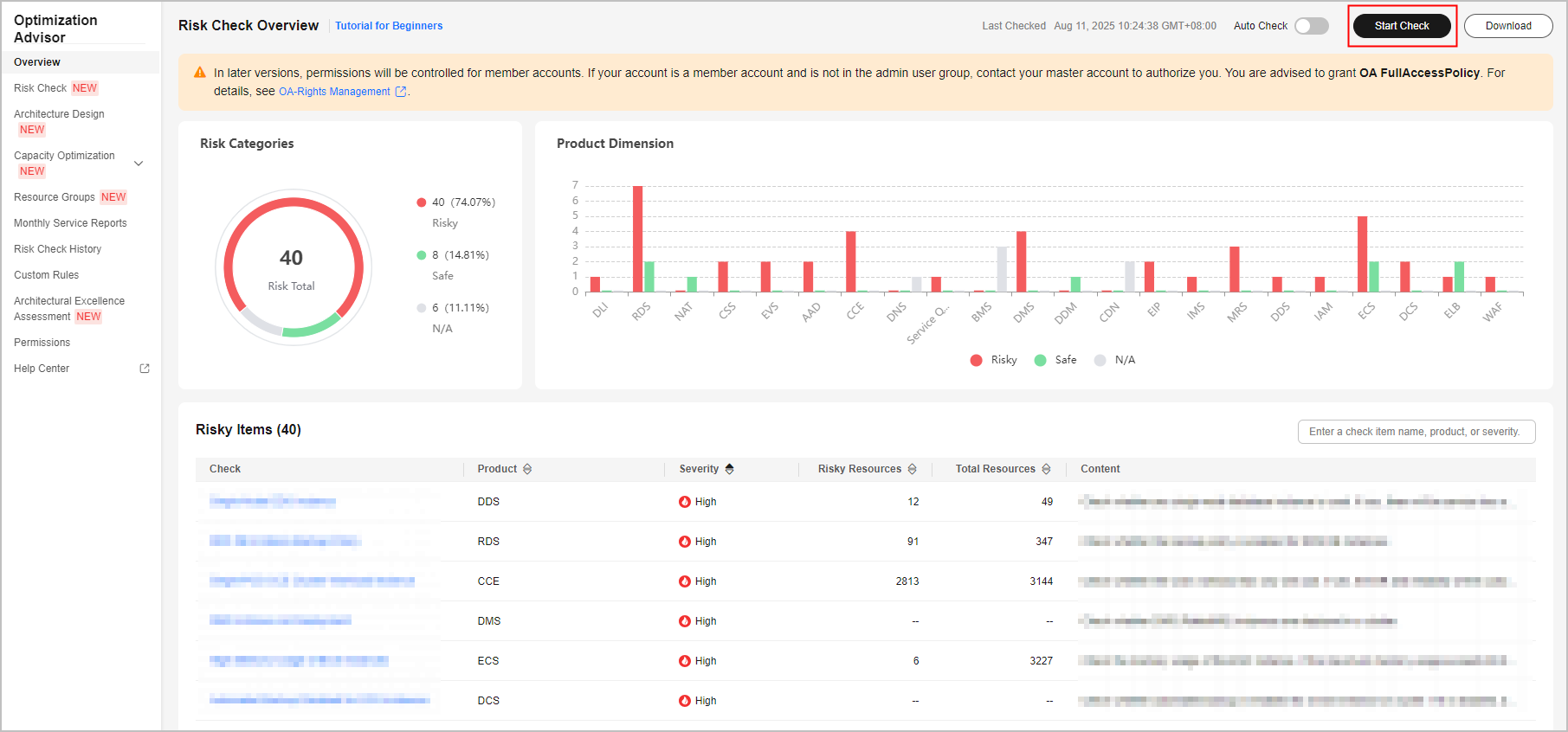Sort by Total Resources column icon
Viewport: 1568px width, 732px height.
pos(1046,469)
